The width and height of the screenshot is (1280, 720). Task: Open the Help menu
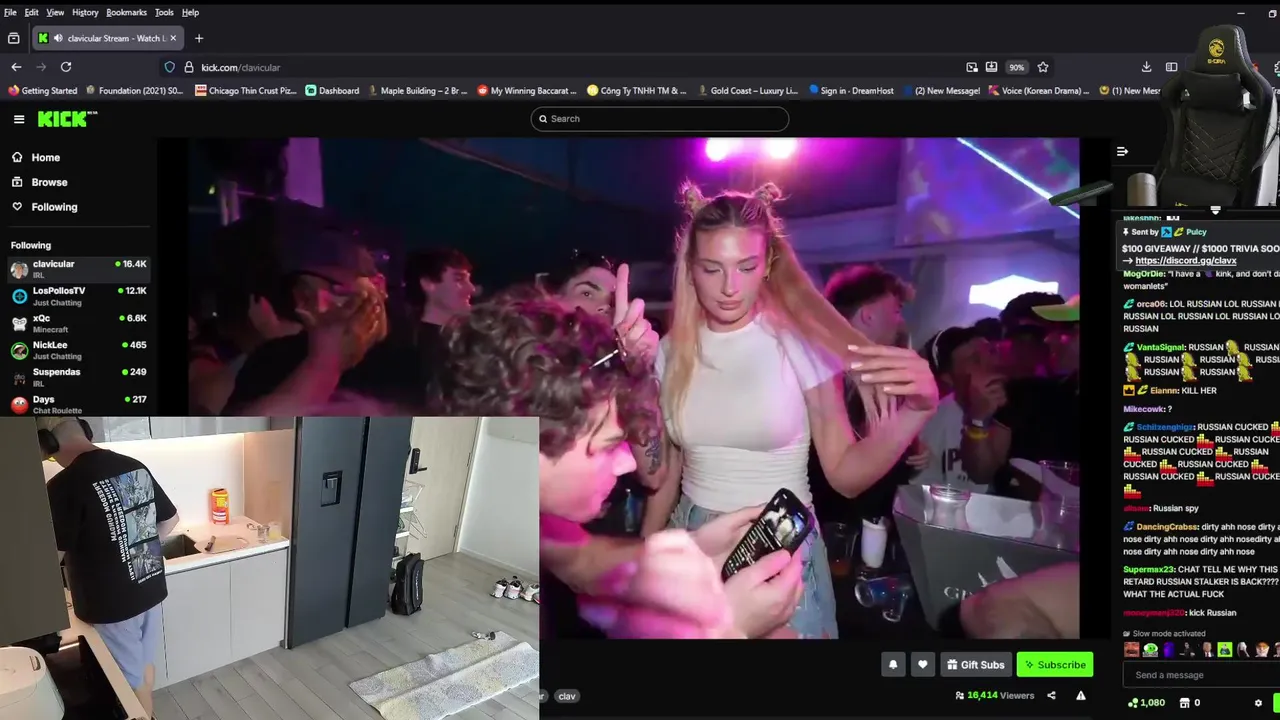tap(190, 12)
